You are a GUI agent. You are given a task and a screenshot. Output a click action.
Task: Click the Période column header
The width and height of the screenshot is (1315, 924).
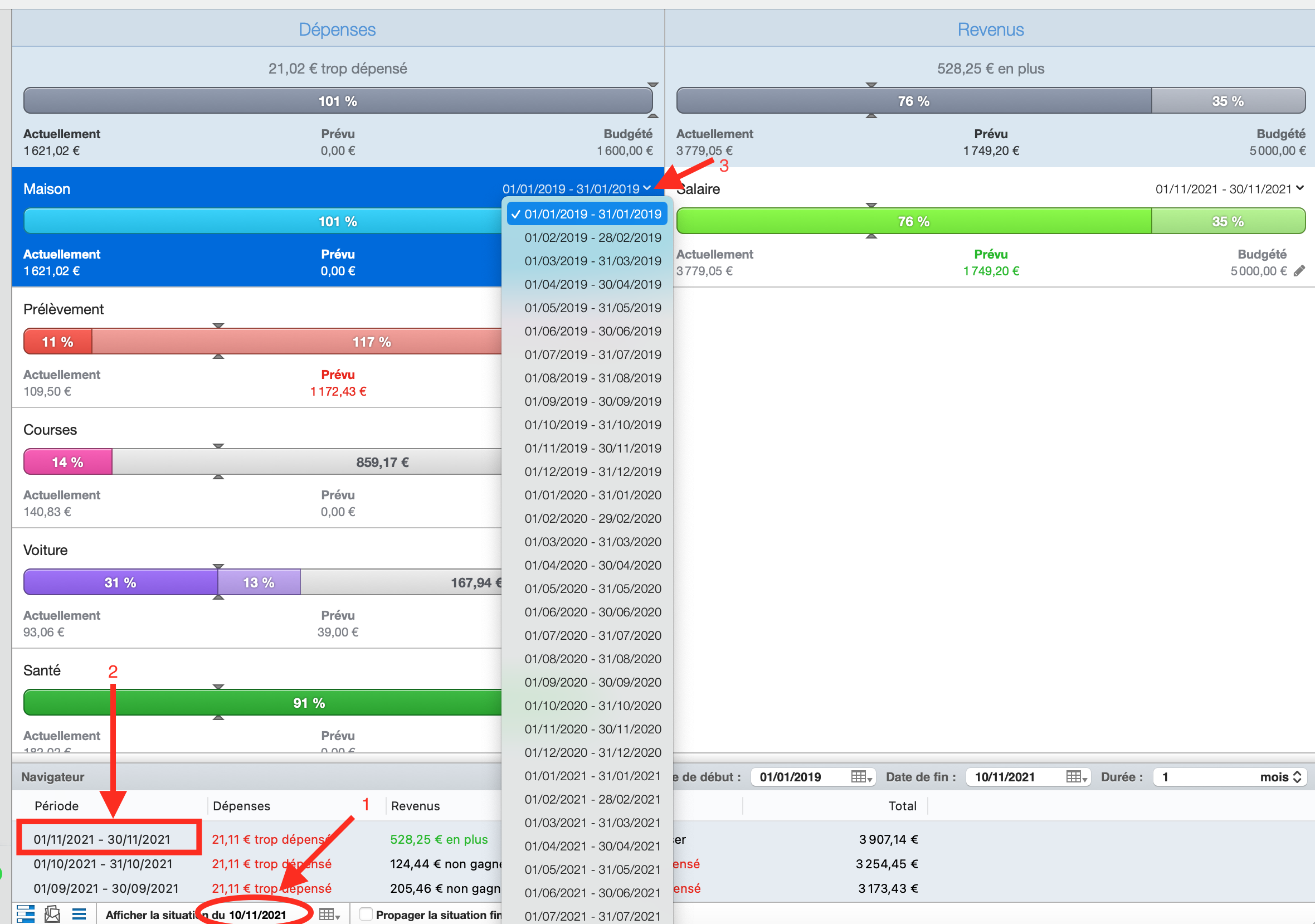point(56,805)
